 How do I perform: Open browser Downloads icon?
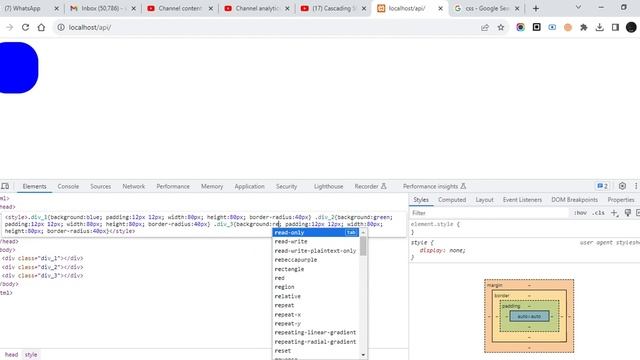pyautogui.click(x=600, y=27)
